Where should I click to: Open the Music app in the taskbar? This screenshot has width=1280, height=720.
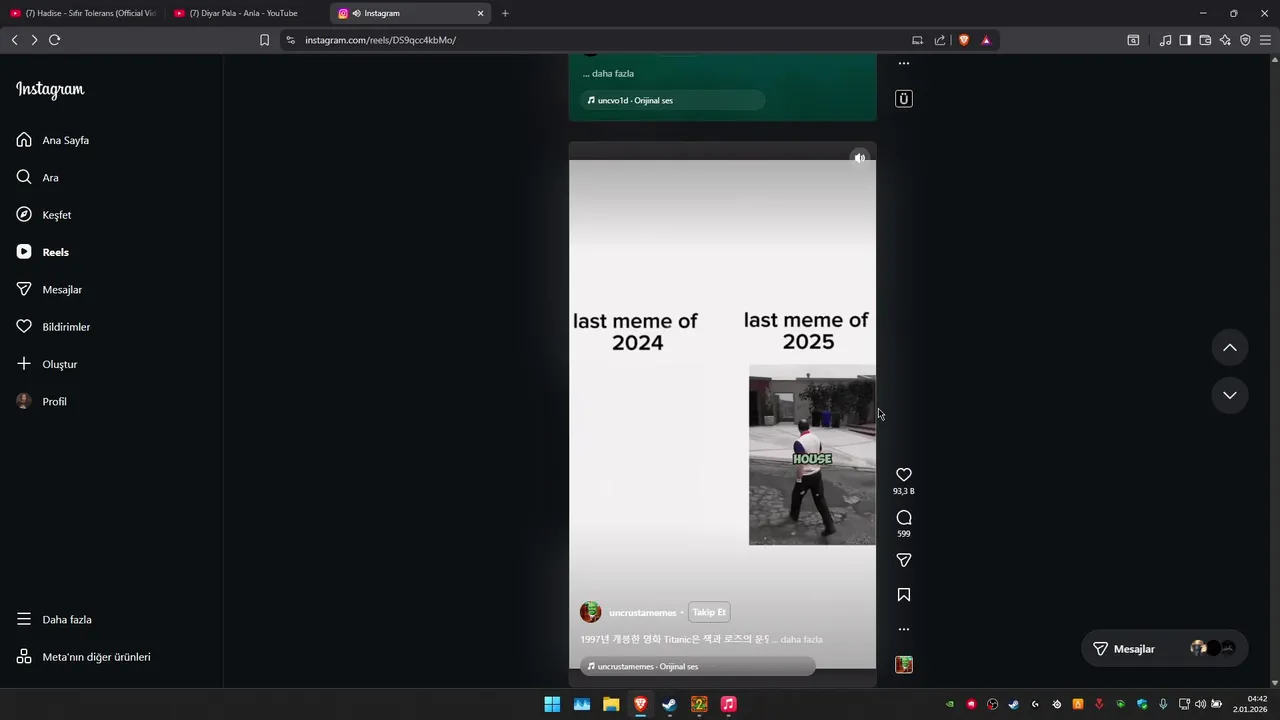(728, 704)
